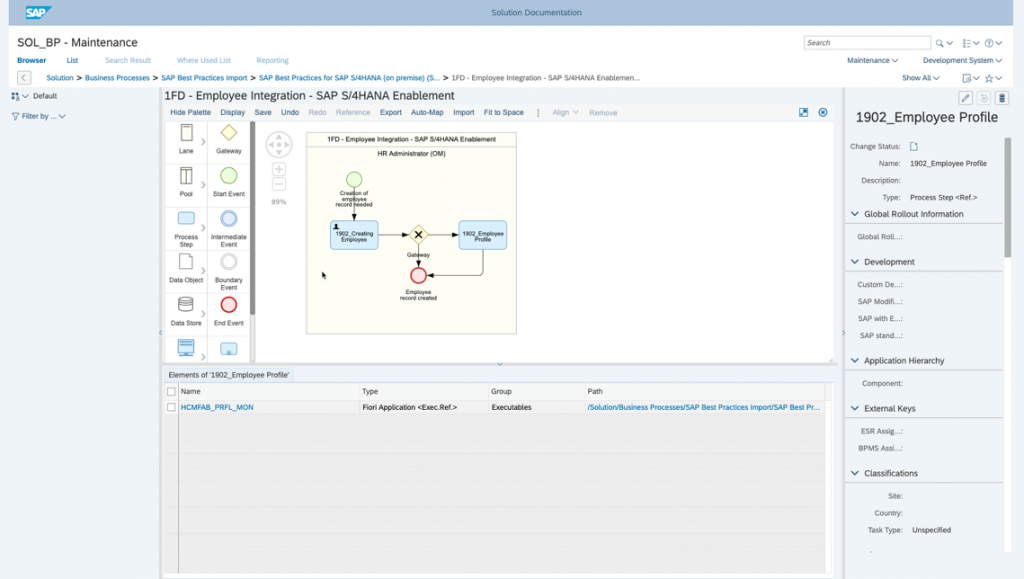Open the Maintenance dropdown
This screenshot has width=1024, height=579.
tap(872, 60)
